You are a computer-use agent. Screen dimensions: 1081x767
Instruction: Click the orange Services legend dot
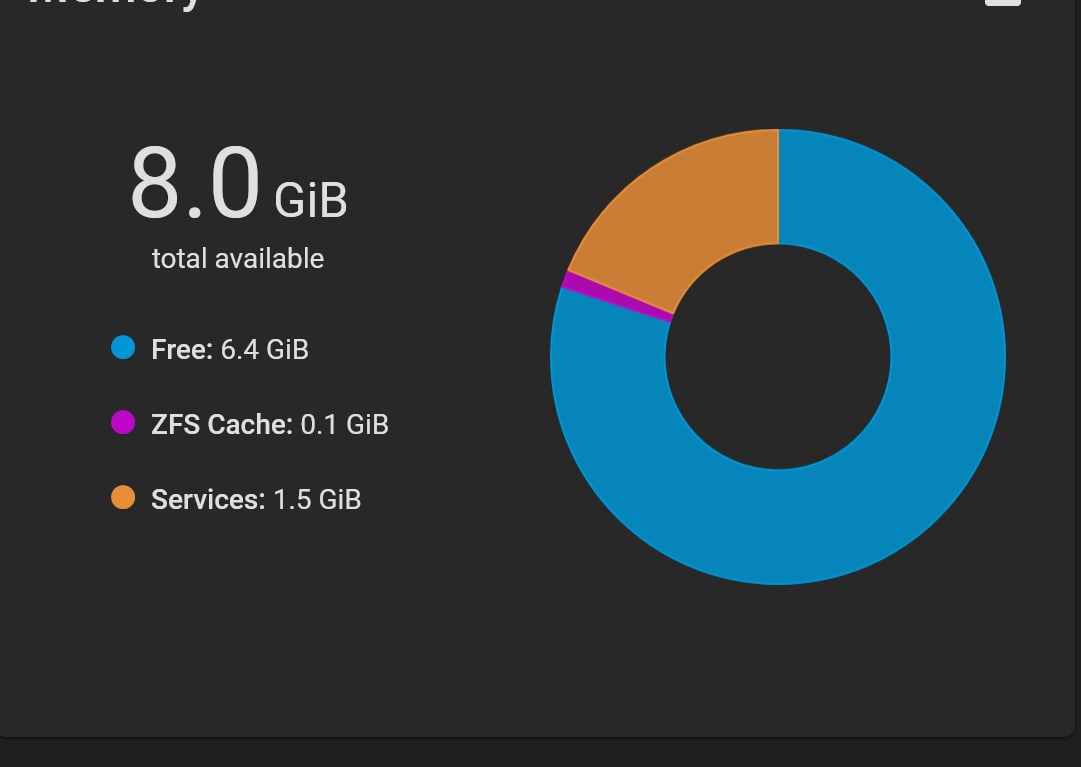click(x=123, y=497)
